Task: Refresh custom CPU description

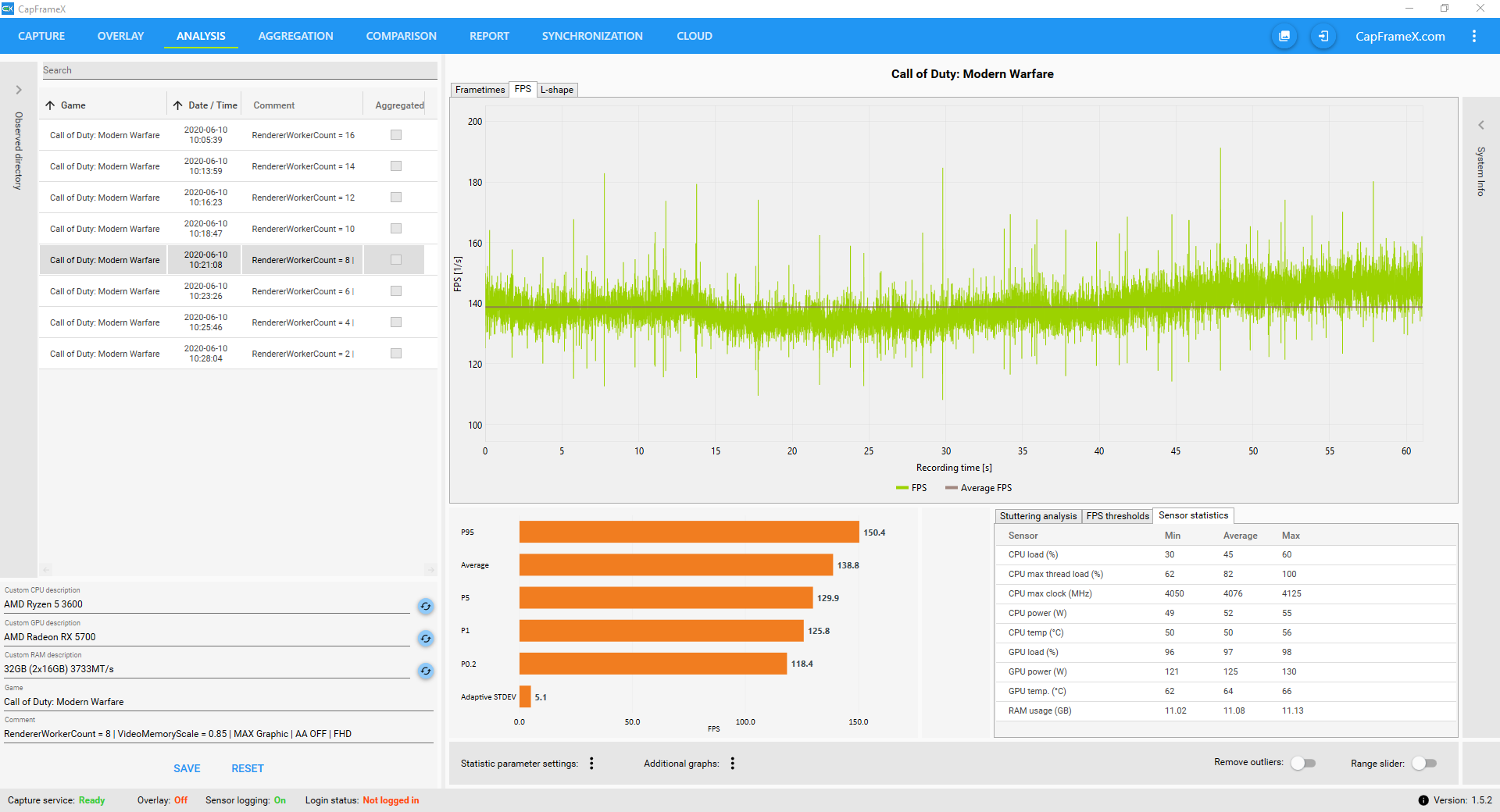Action: click(x=426, y=606)
